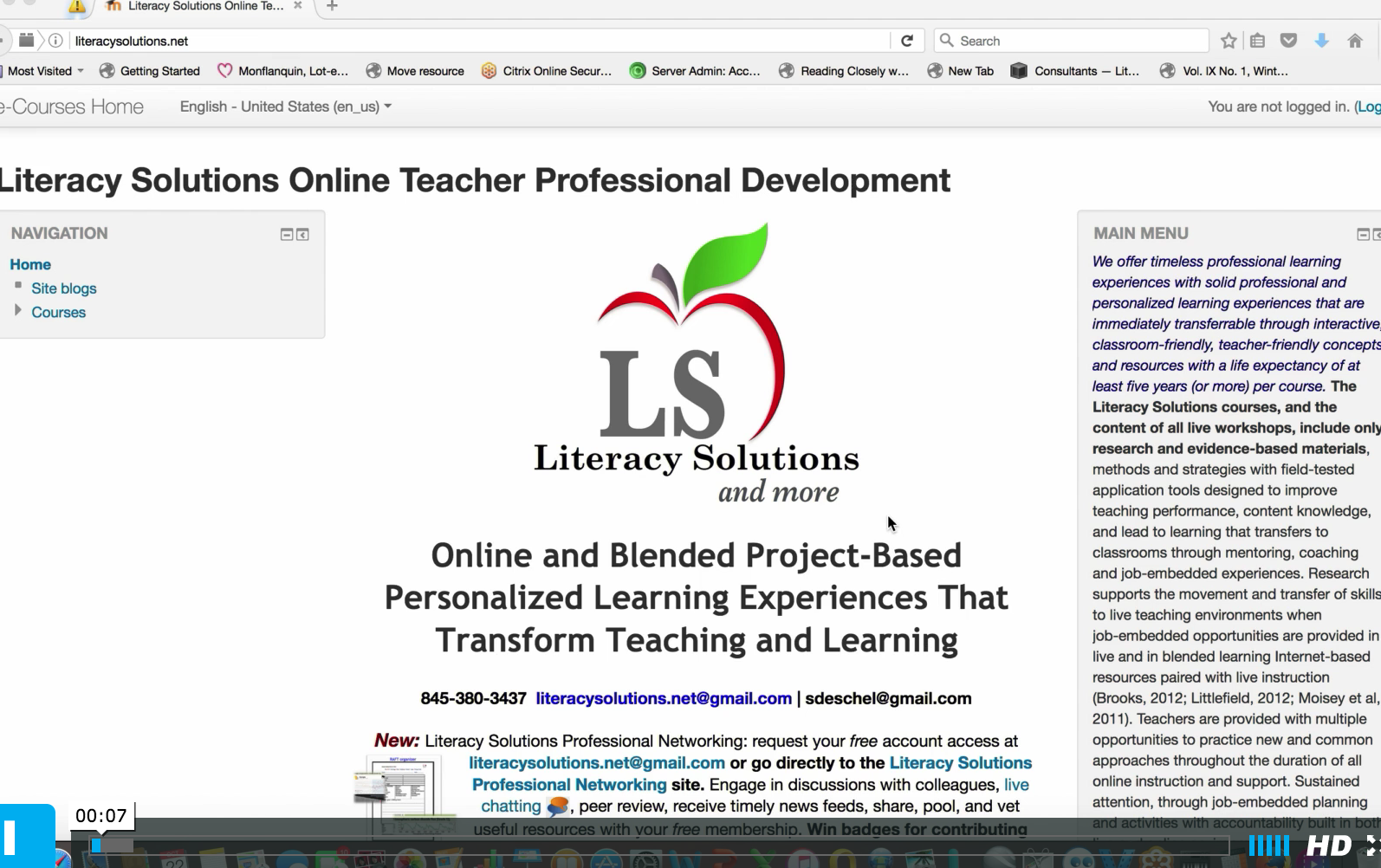Open the bookmarks list icon
This screenshot has height=868, width=1381.
[1257, 41]
